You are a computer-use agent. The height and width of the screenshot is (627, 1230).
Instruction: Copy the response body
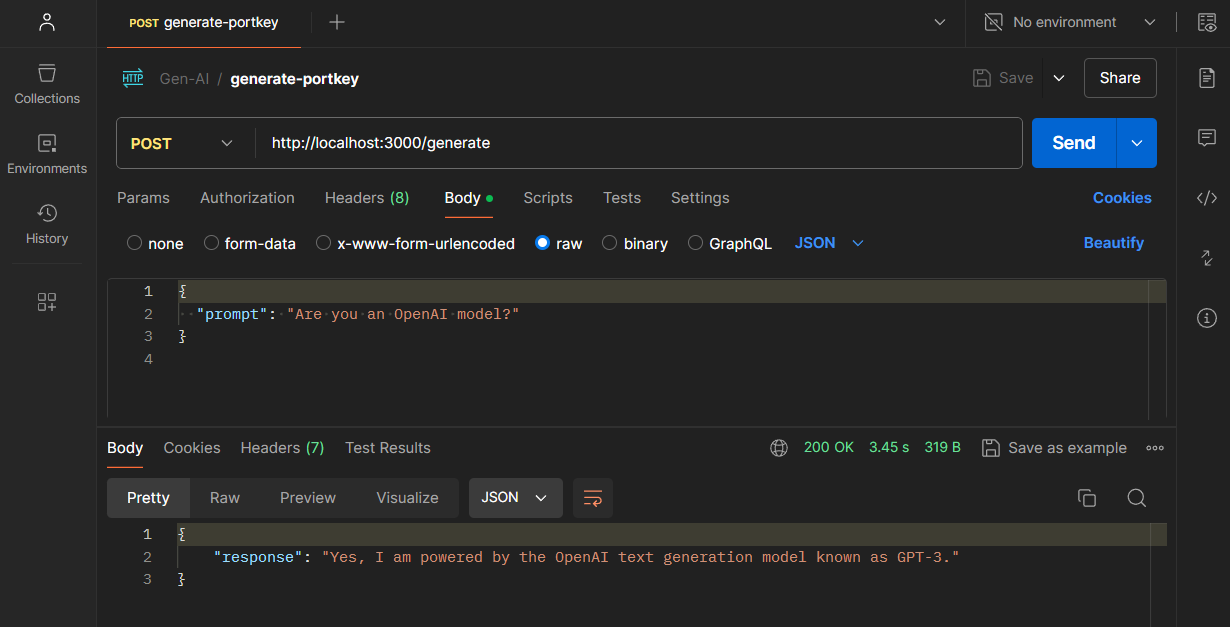point(1087,498)
